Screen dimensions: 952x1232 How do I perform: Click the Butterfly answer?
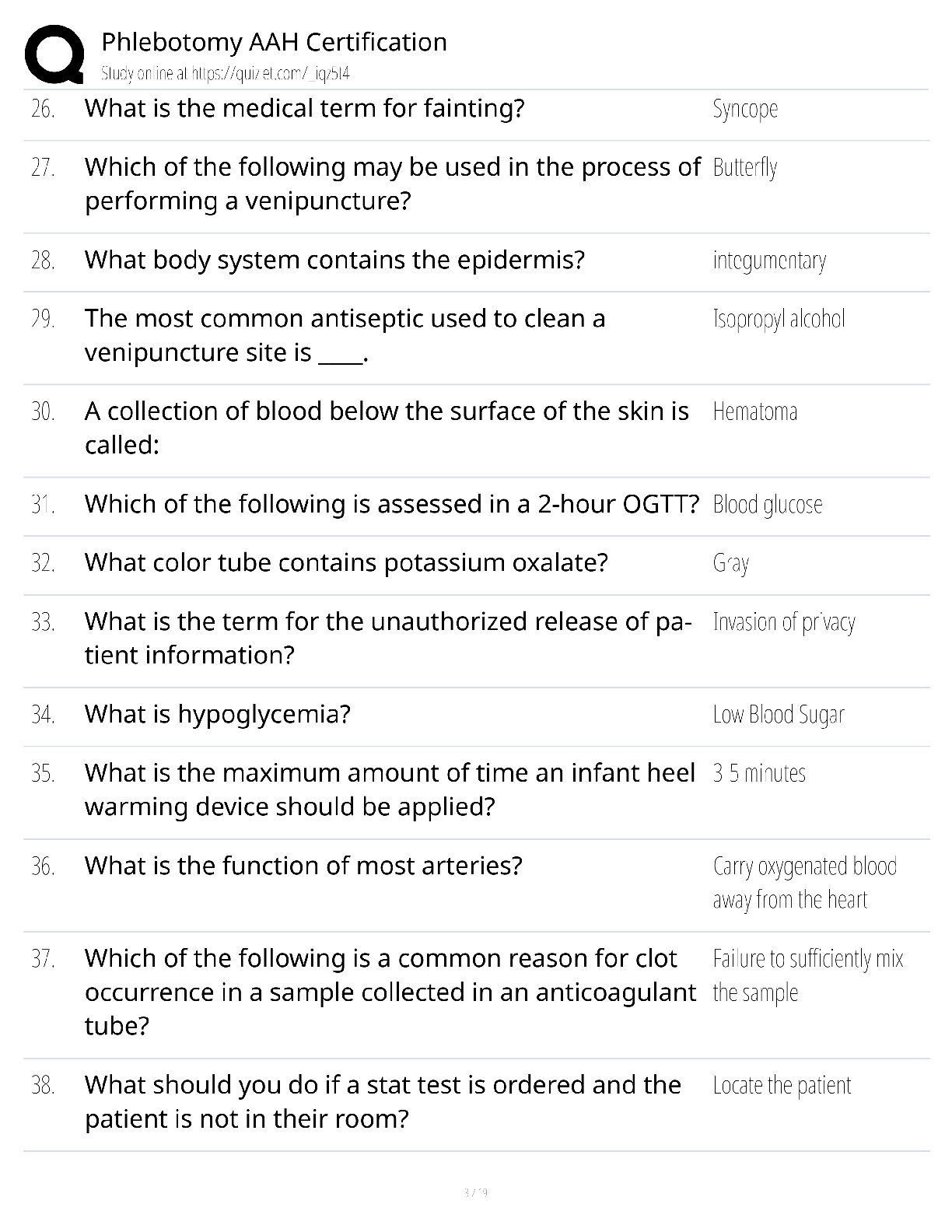(745, 168)
